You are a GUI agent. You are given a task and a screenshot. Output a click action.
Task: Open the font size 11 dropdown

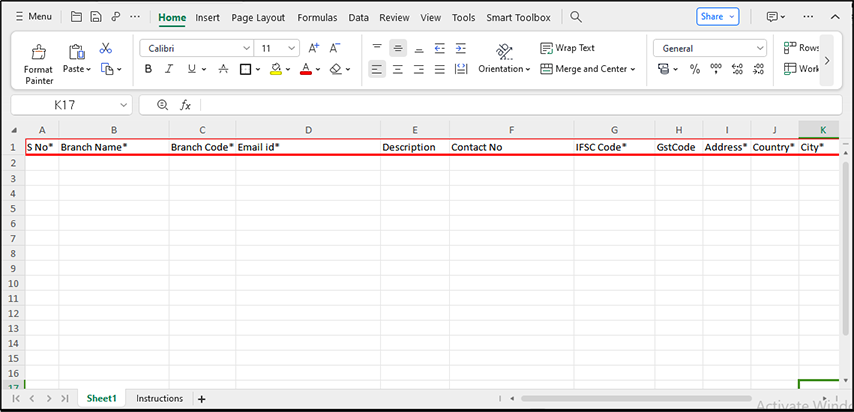tap(291, 49)
